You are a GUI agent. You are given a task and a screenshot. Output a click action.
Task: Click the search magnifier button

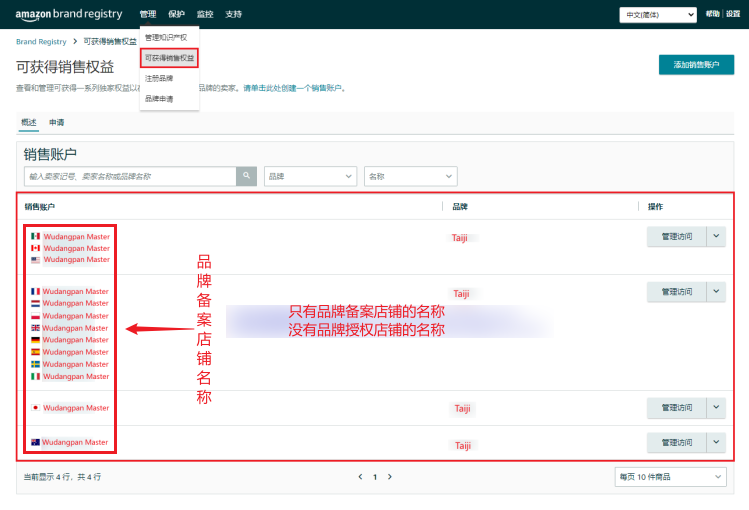click(x=246, y=176)
